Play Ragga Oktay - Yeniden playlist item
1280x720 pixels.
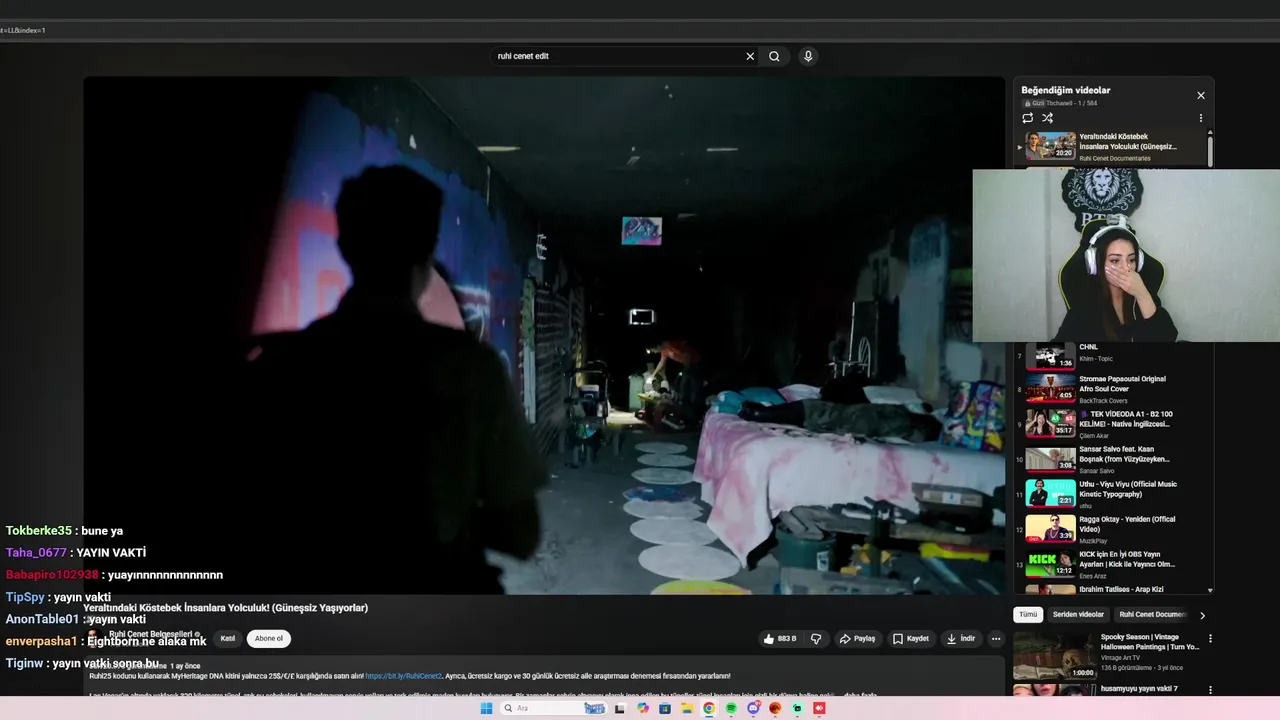1112,529
